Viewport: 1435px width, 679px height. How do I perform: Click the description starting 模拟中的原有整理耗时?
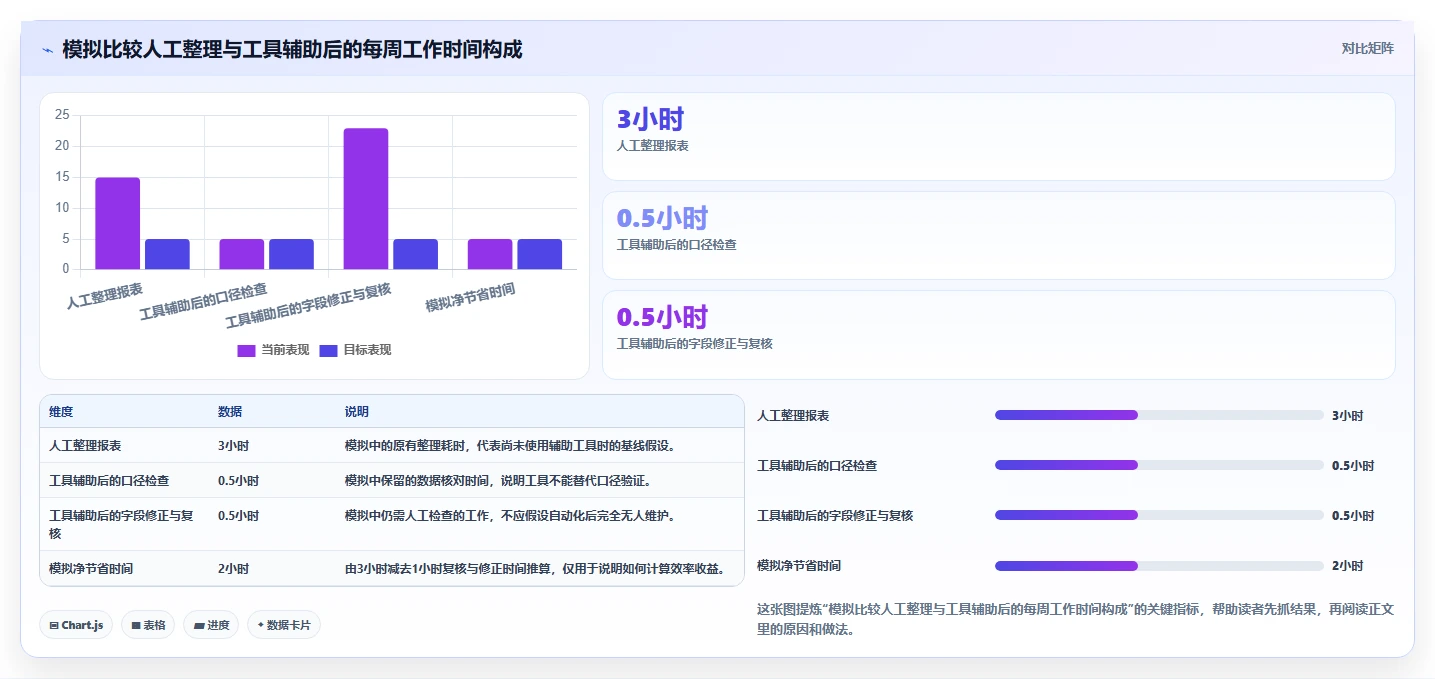510,446
